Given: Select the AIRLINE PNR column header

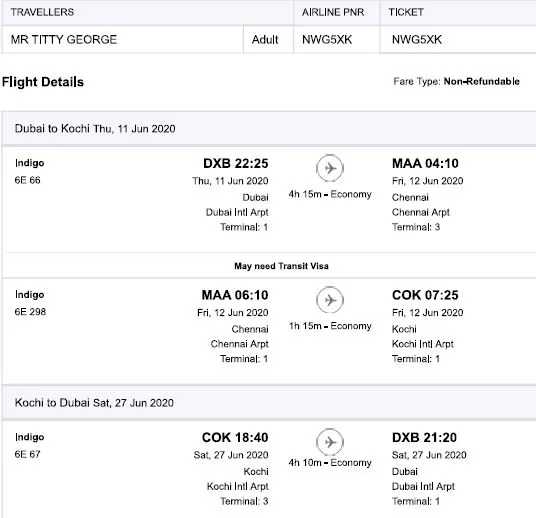Looking at the screenshot, I should click(333, 12).
